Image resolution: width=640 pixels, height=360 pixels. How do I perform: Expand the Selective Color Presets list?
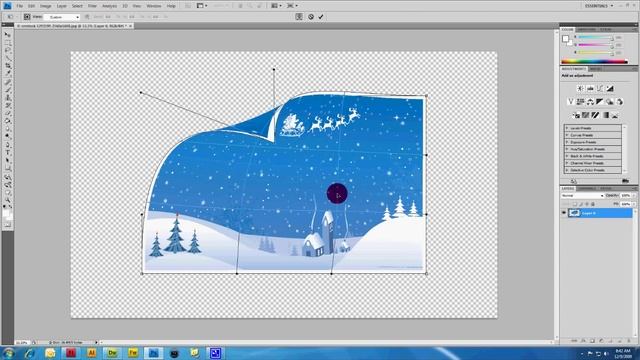pyautogui.click(x=567, y=170)
